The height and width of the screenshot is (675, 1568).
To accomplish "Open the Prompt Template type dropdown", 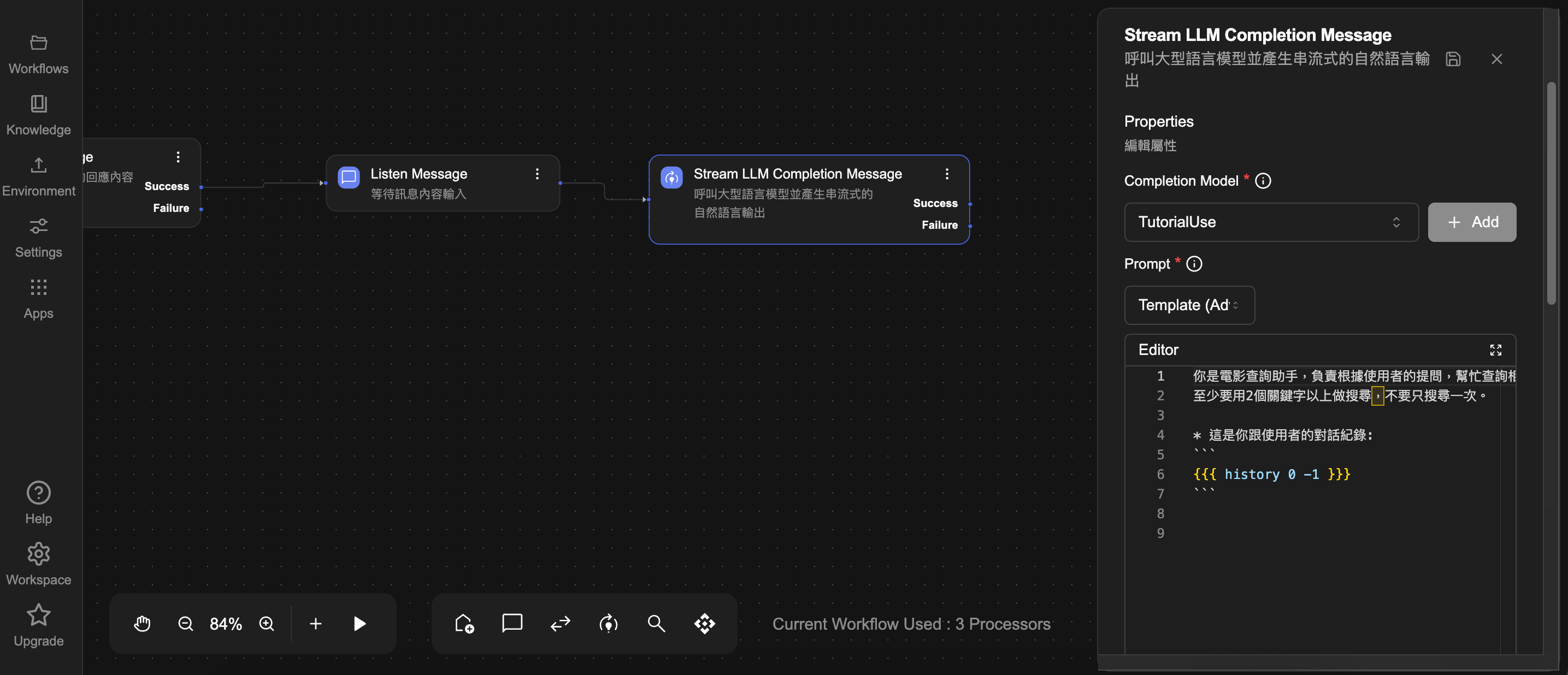I will [1189, 305].
